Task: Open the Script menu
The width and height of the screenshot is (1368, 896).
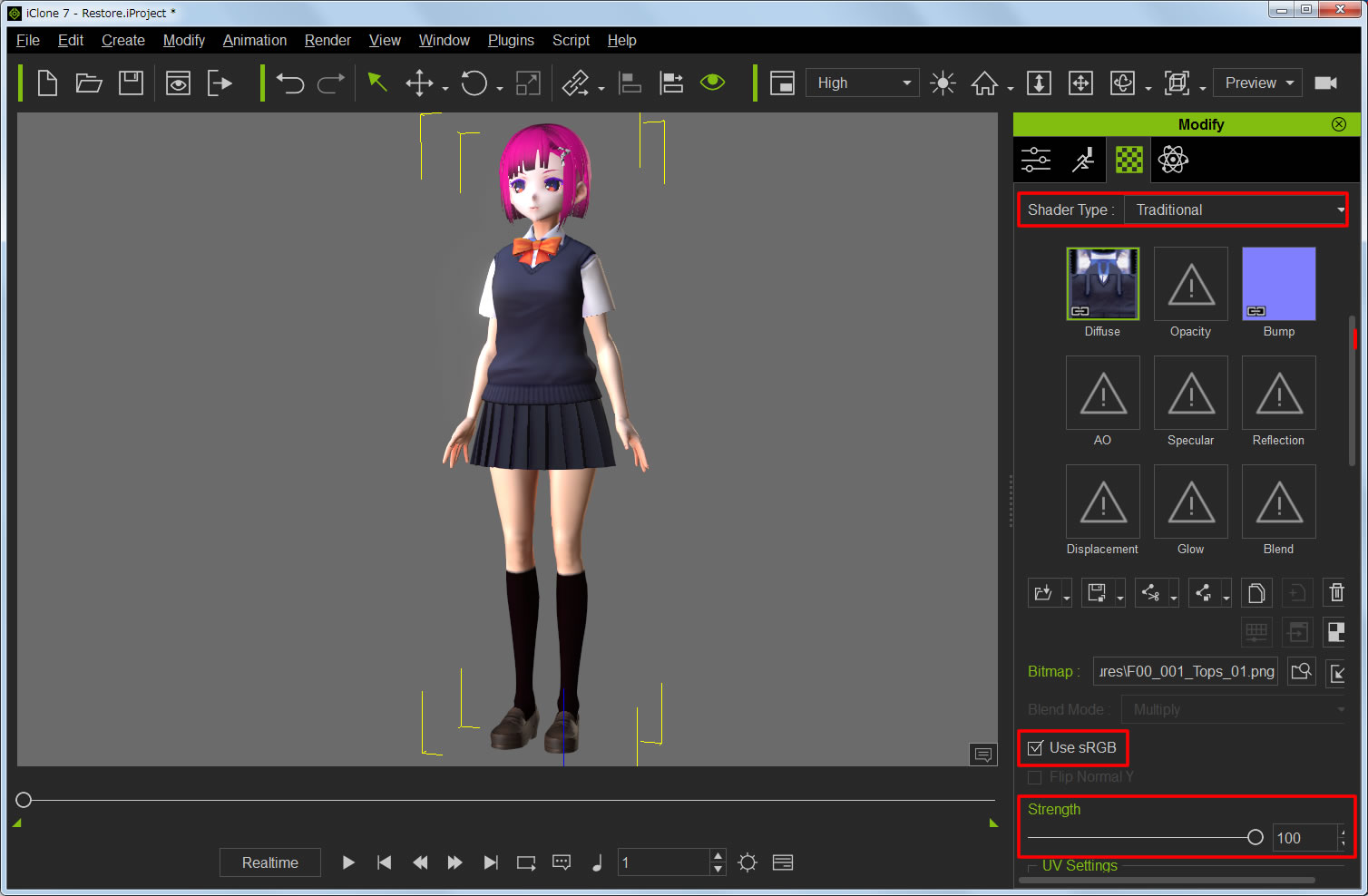Action: coord(571,40)
